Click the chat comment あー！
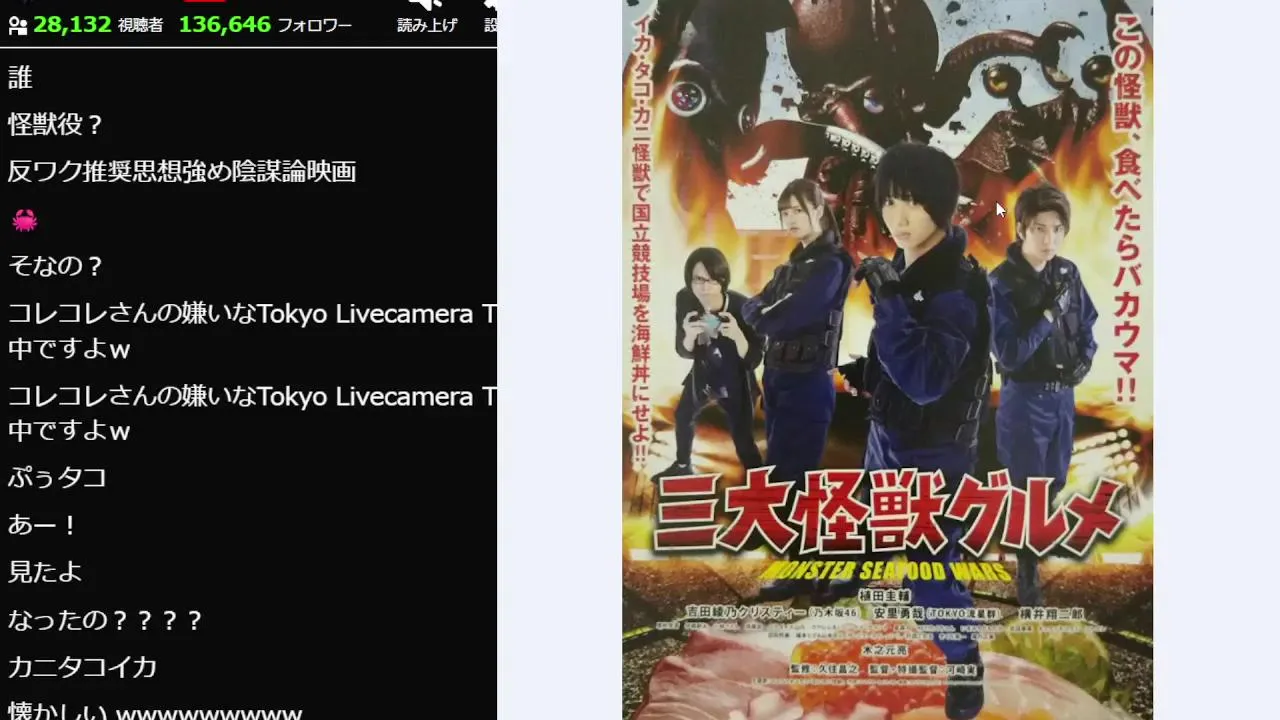 [44, 525]
